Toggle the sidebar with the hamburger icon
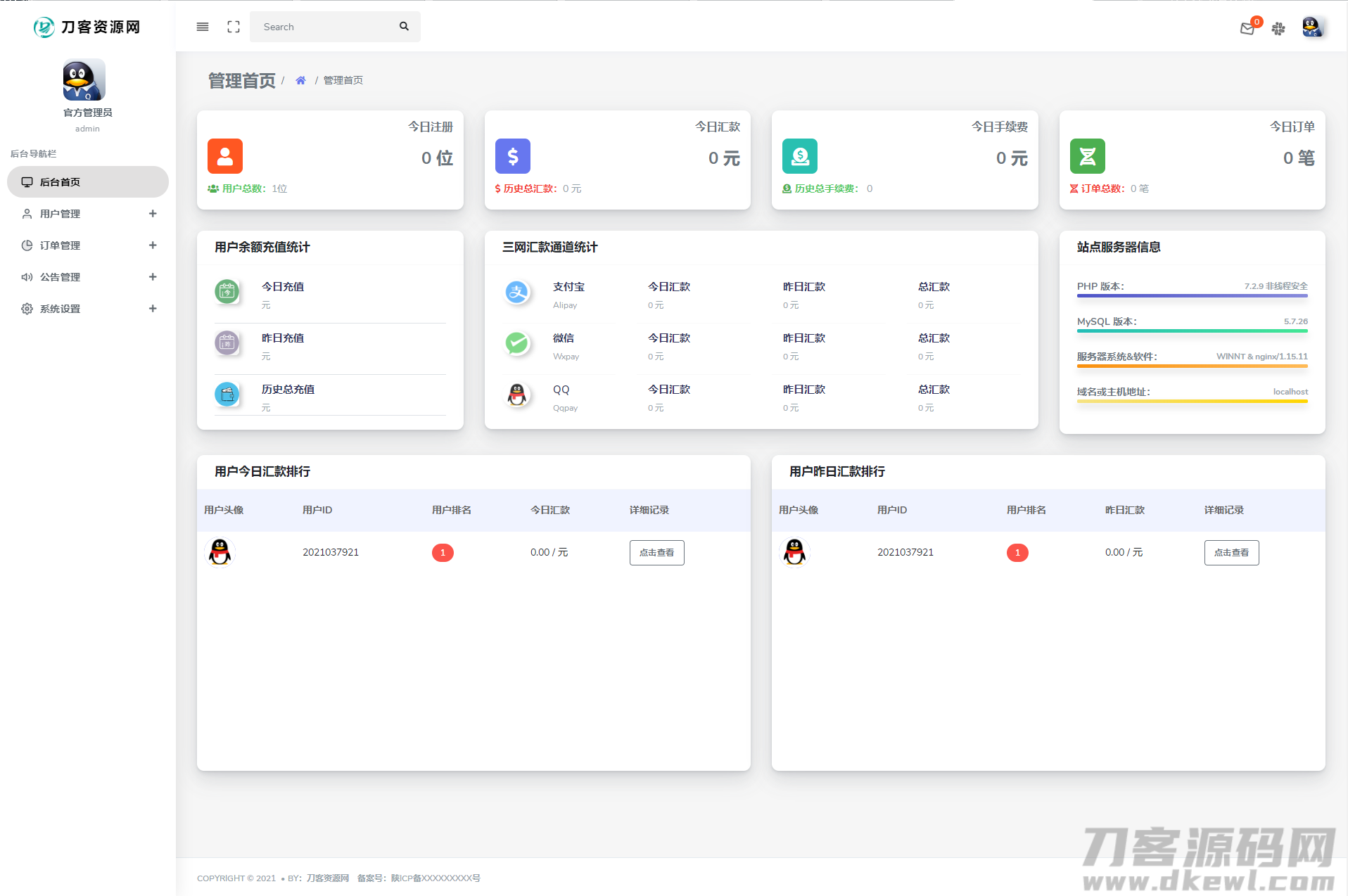Screen dimensions: 1348x896 203,27
